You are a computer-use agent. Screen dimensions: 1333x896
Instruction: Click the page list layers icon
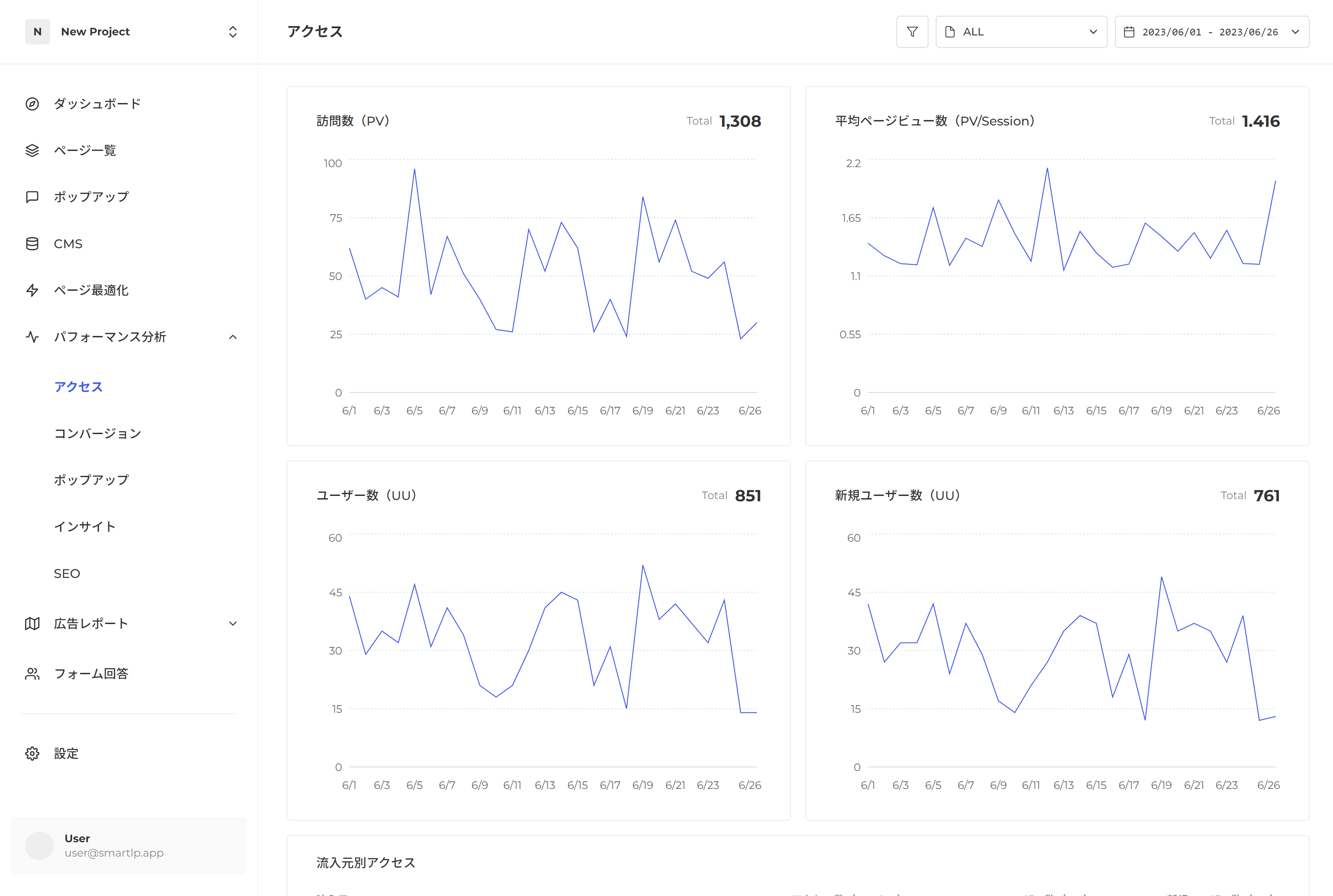(x=33, y=150)
